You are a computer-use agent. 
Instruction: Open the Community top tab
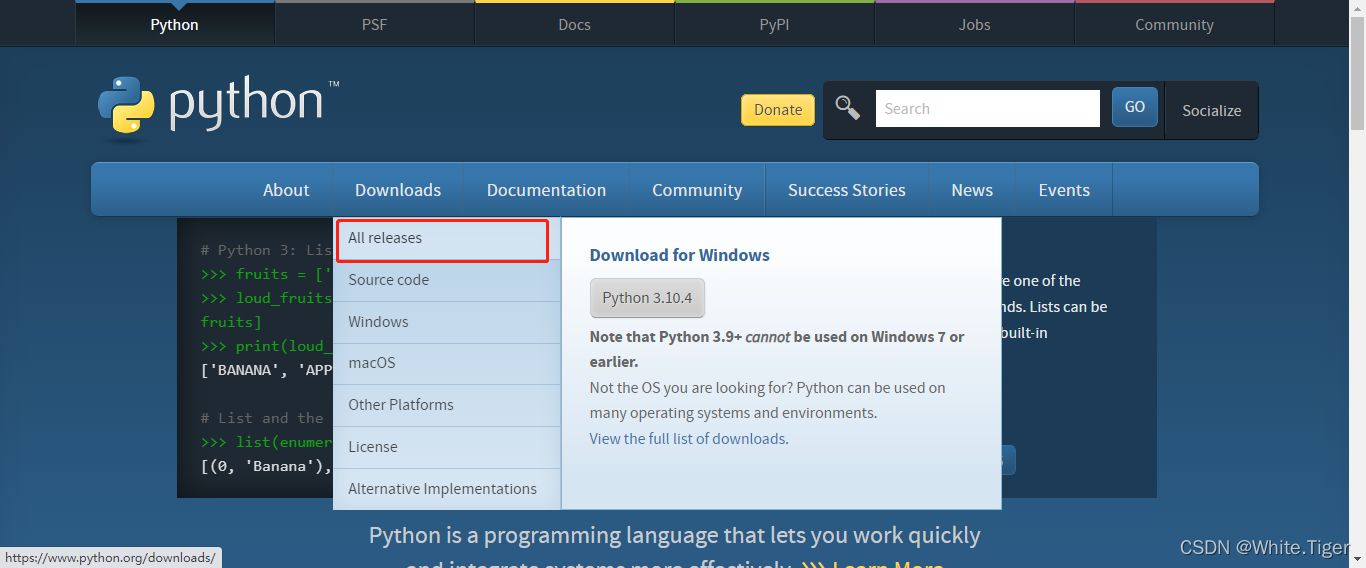(1175, 24)
